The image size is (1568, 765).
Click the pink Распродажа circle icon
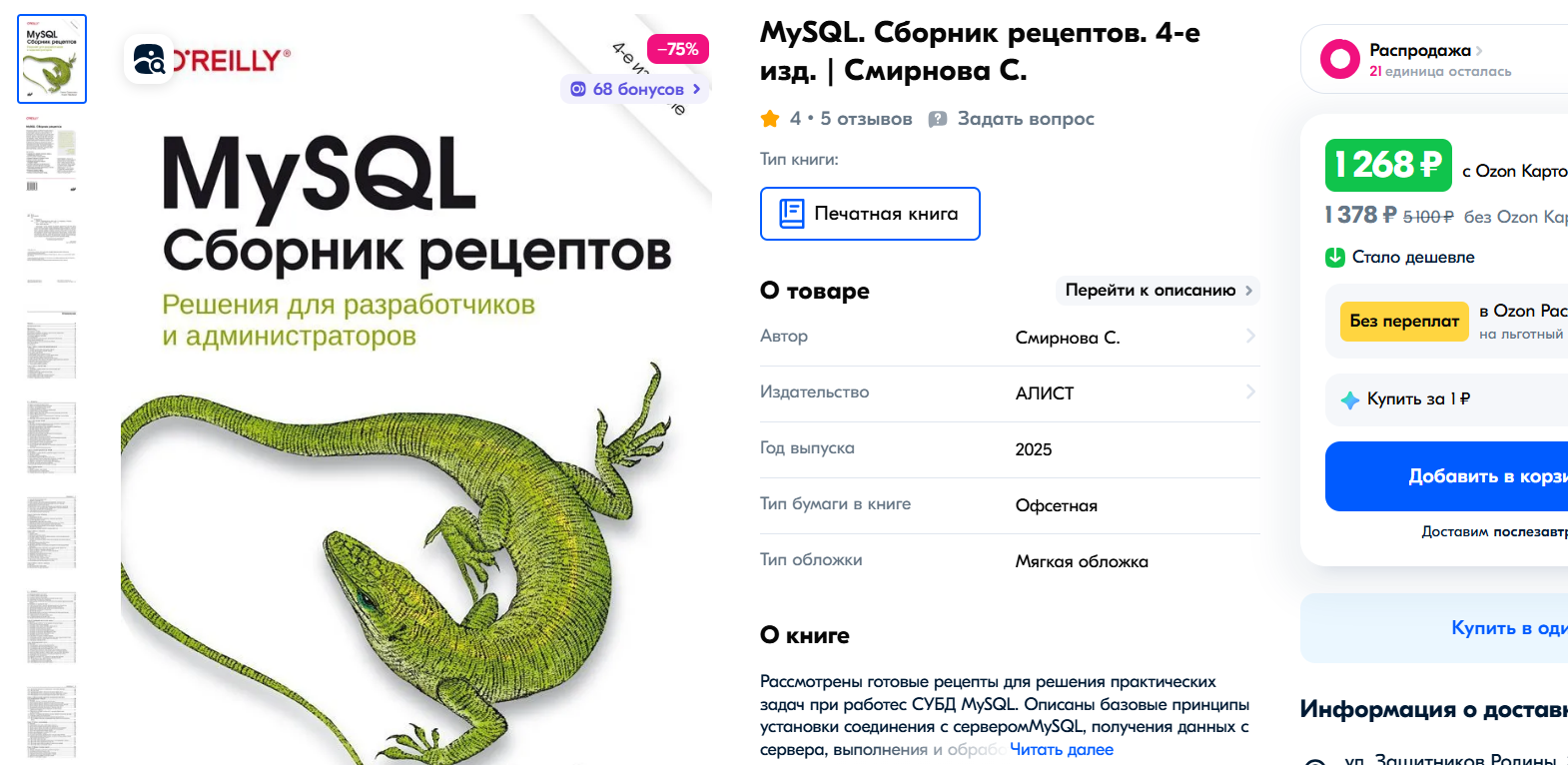1339,59
